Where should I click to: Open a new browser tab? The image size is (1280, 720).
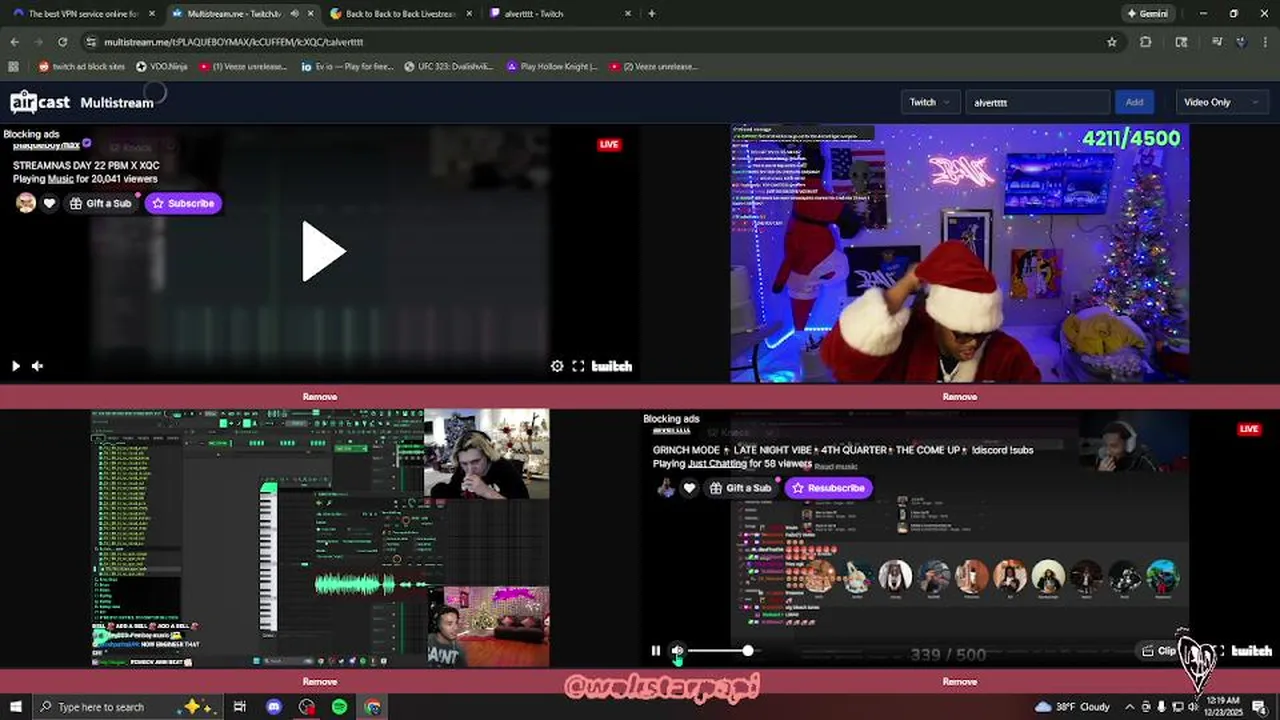(651, 14)
